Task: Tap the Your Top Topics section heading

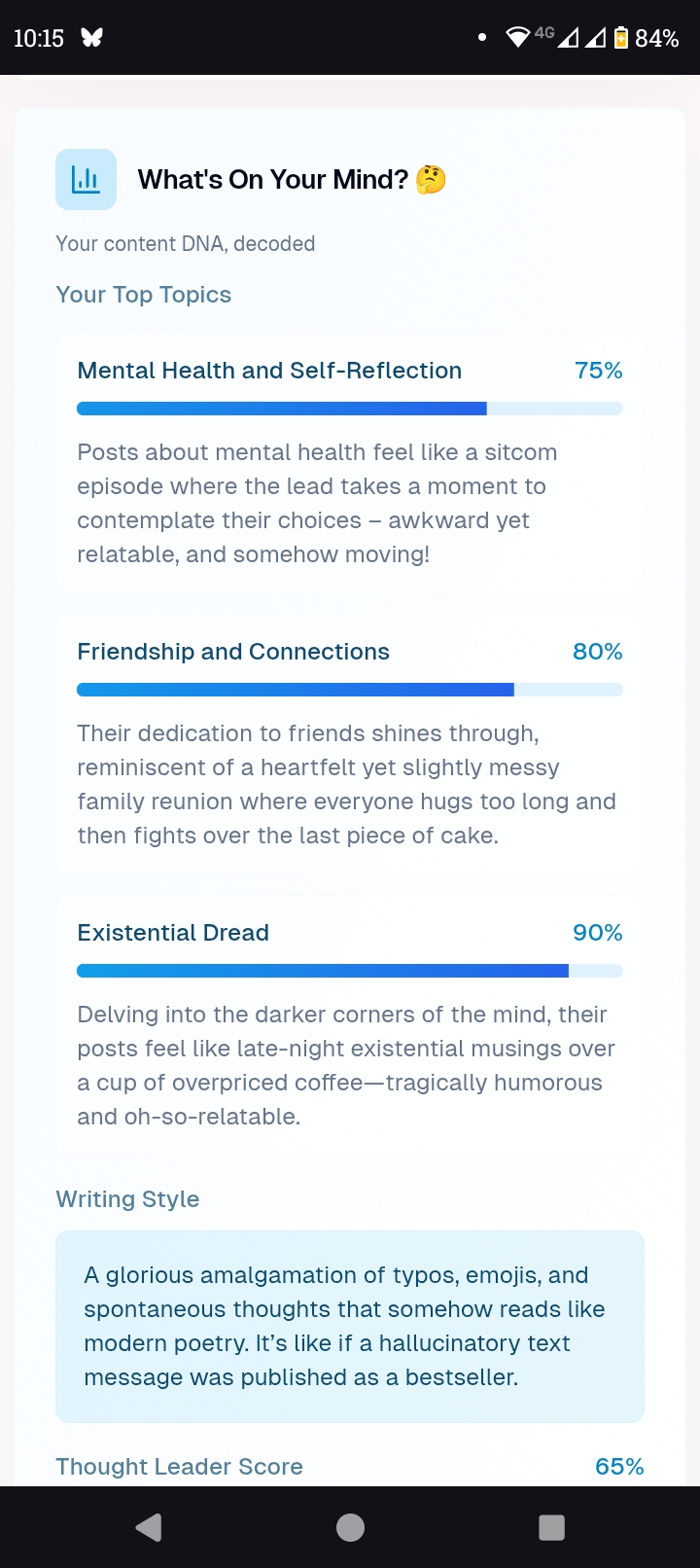Action: [144, 295]
